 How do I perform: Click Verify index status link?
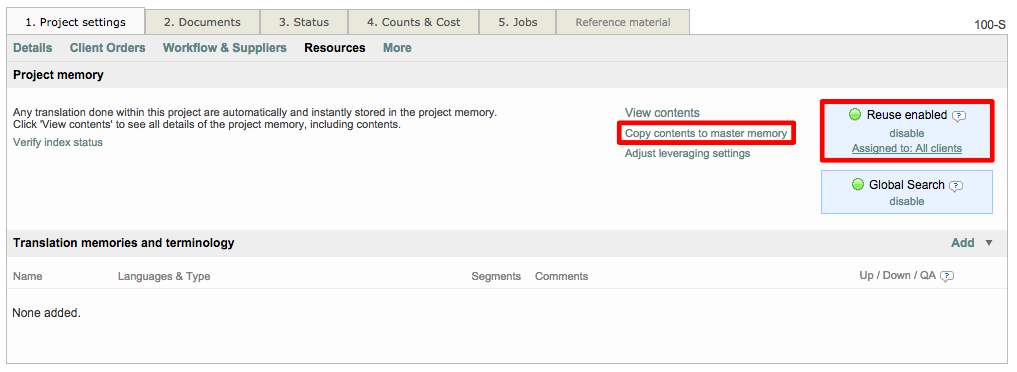(x=58, y=143)
